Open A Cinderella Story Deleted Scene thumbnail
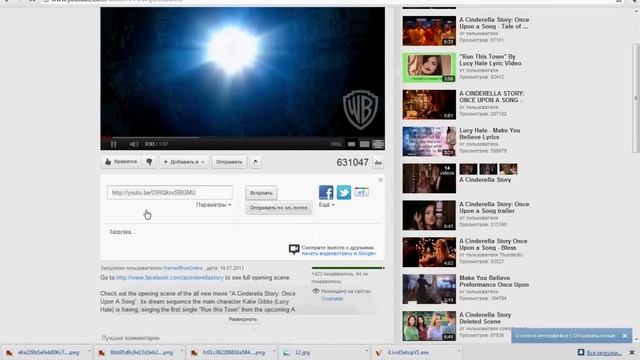The image size is (640, 360). (x=429, y=326)
